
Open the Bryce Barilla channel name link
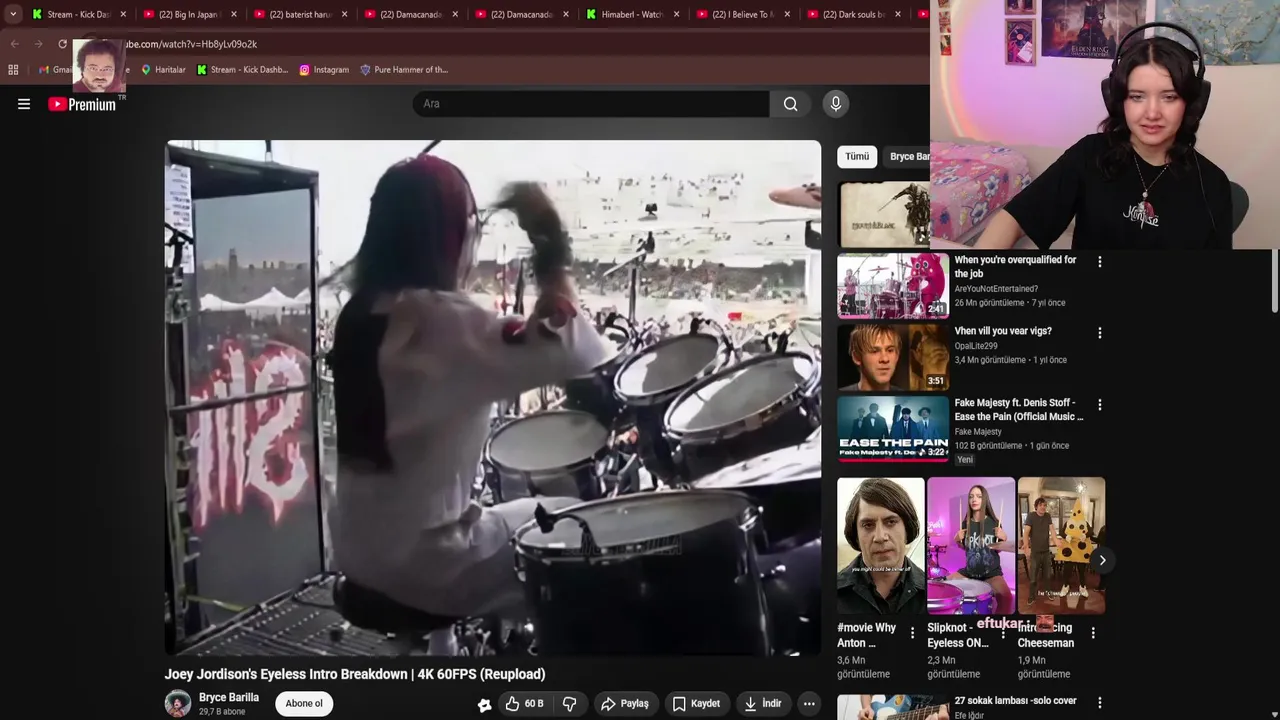tap(229, 698)
